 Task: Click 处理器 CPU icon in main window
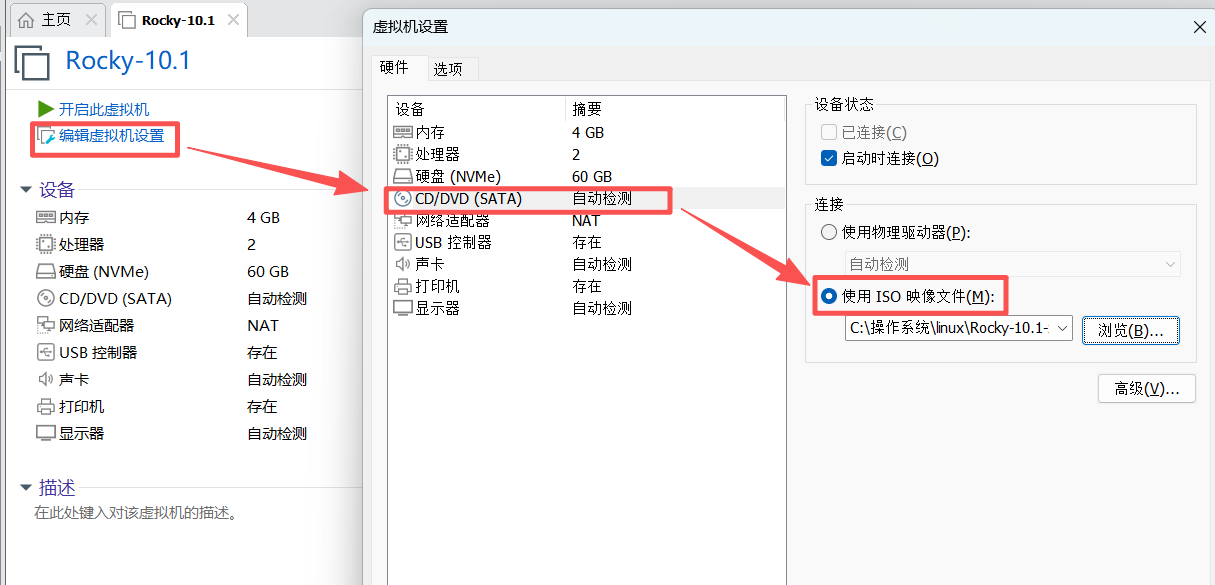point(45,244)
